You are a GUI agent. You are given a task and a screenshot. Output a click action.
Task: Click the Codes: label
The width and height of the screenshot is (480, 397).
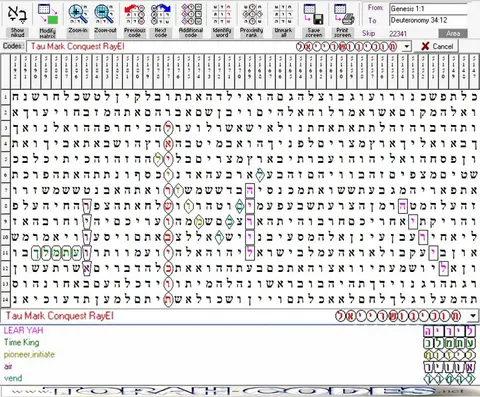click(13, 46)
